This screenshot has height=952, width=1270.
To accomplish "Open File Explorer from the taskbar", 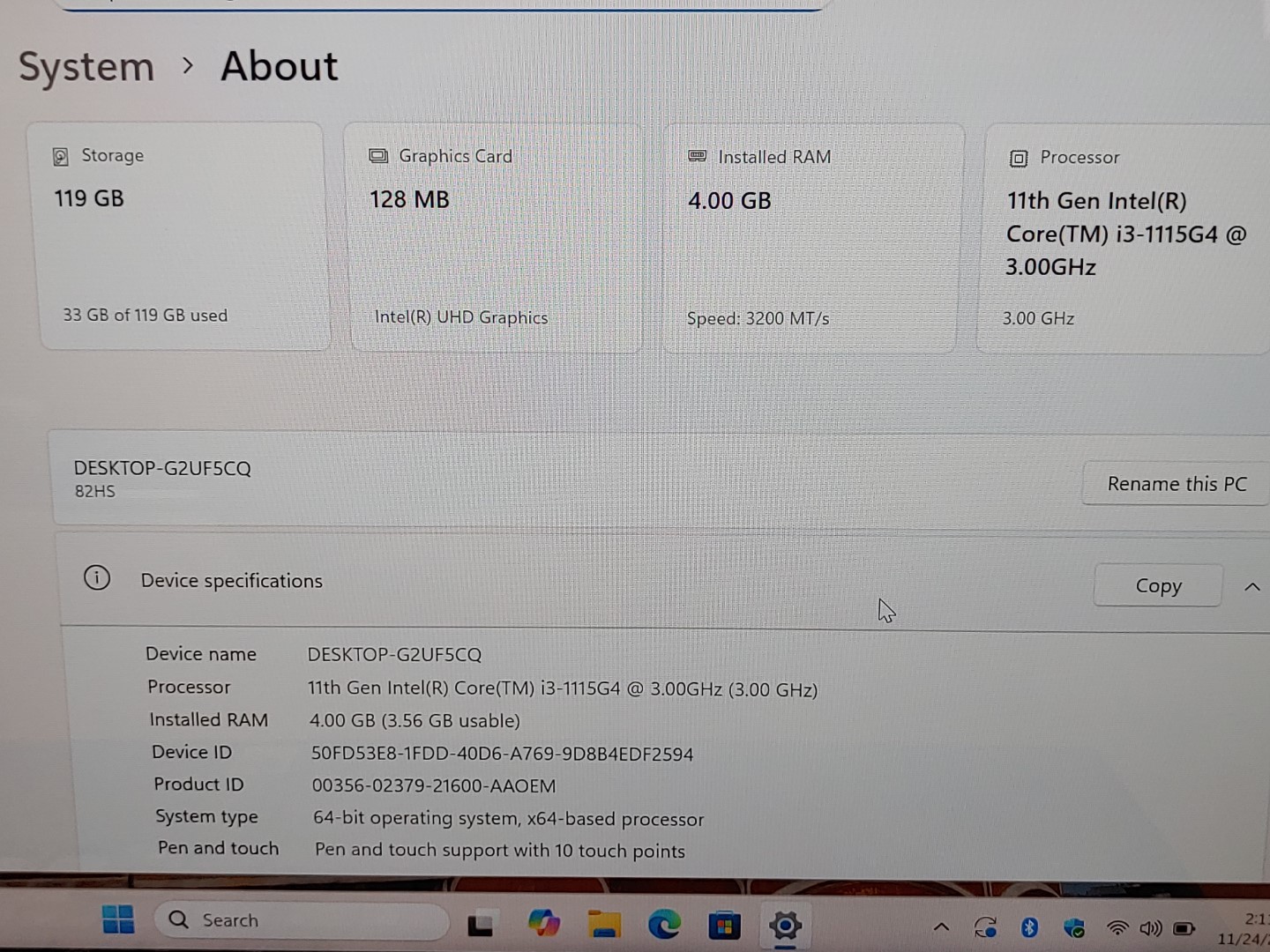I will point(604,924).
